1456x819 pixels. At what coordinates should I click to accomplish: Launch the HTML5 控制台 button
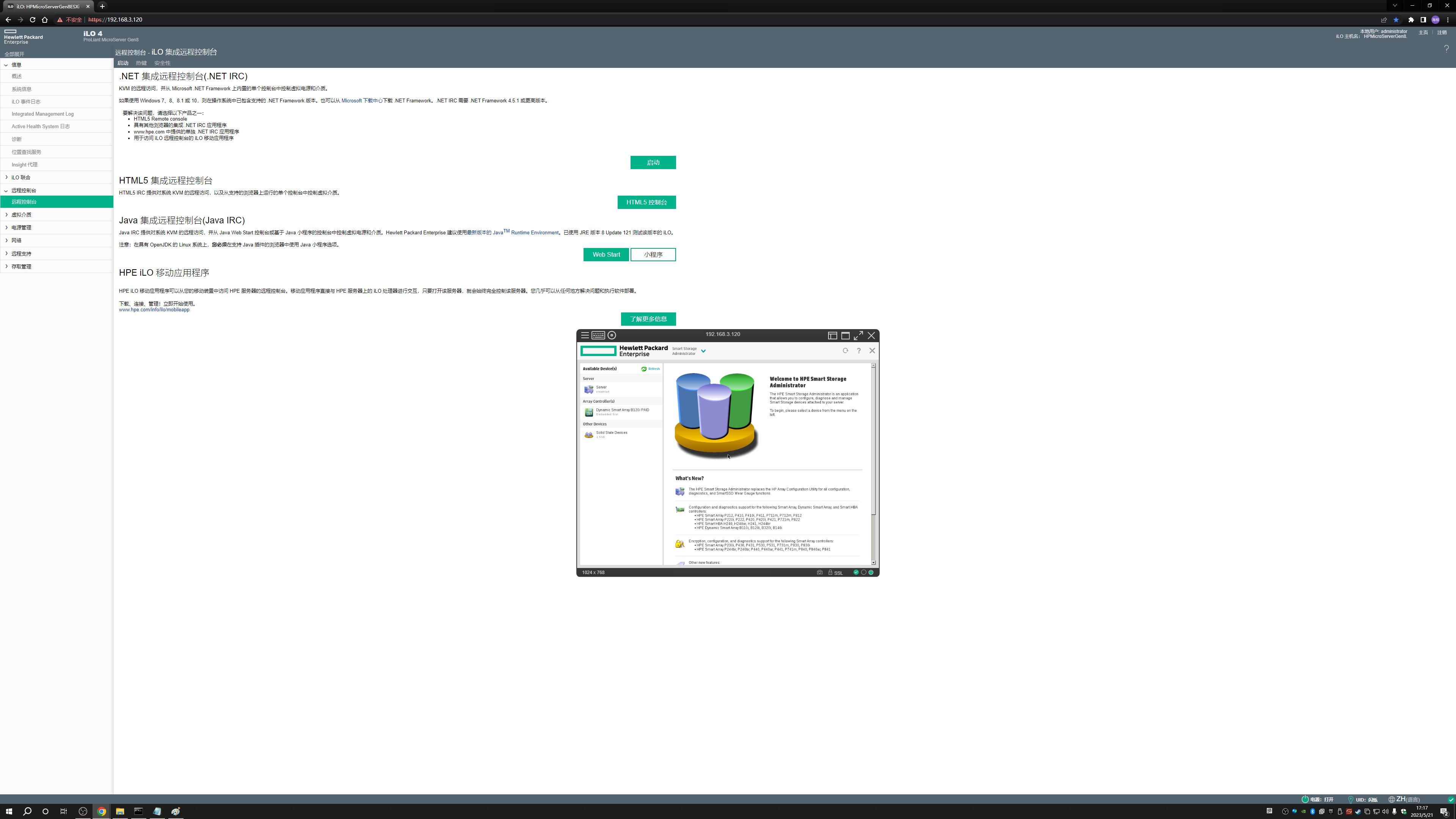pyautogui.click(x=646, y=202)
